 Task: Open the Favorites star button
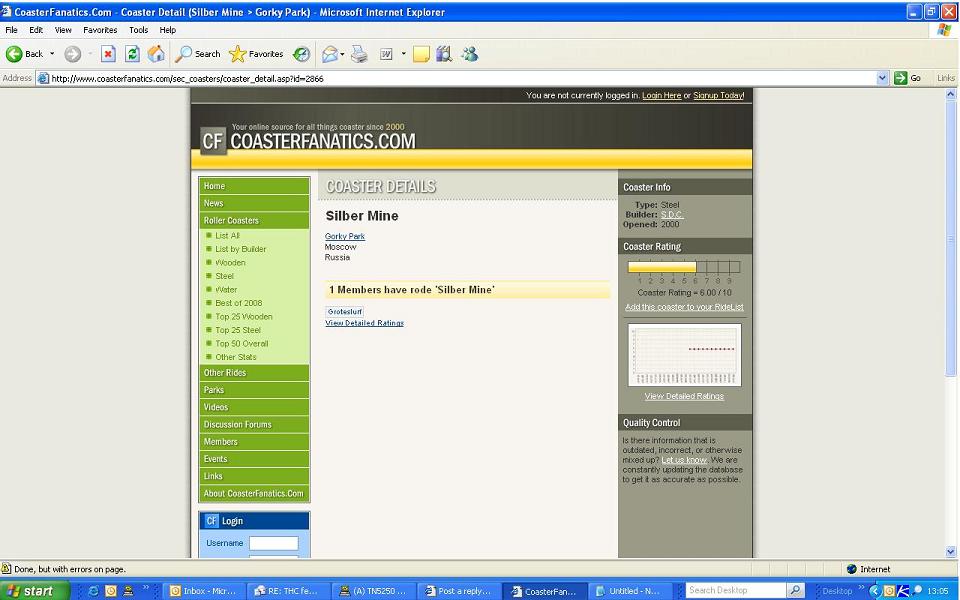[x=256, y=54]
